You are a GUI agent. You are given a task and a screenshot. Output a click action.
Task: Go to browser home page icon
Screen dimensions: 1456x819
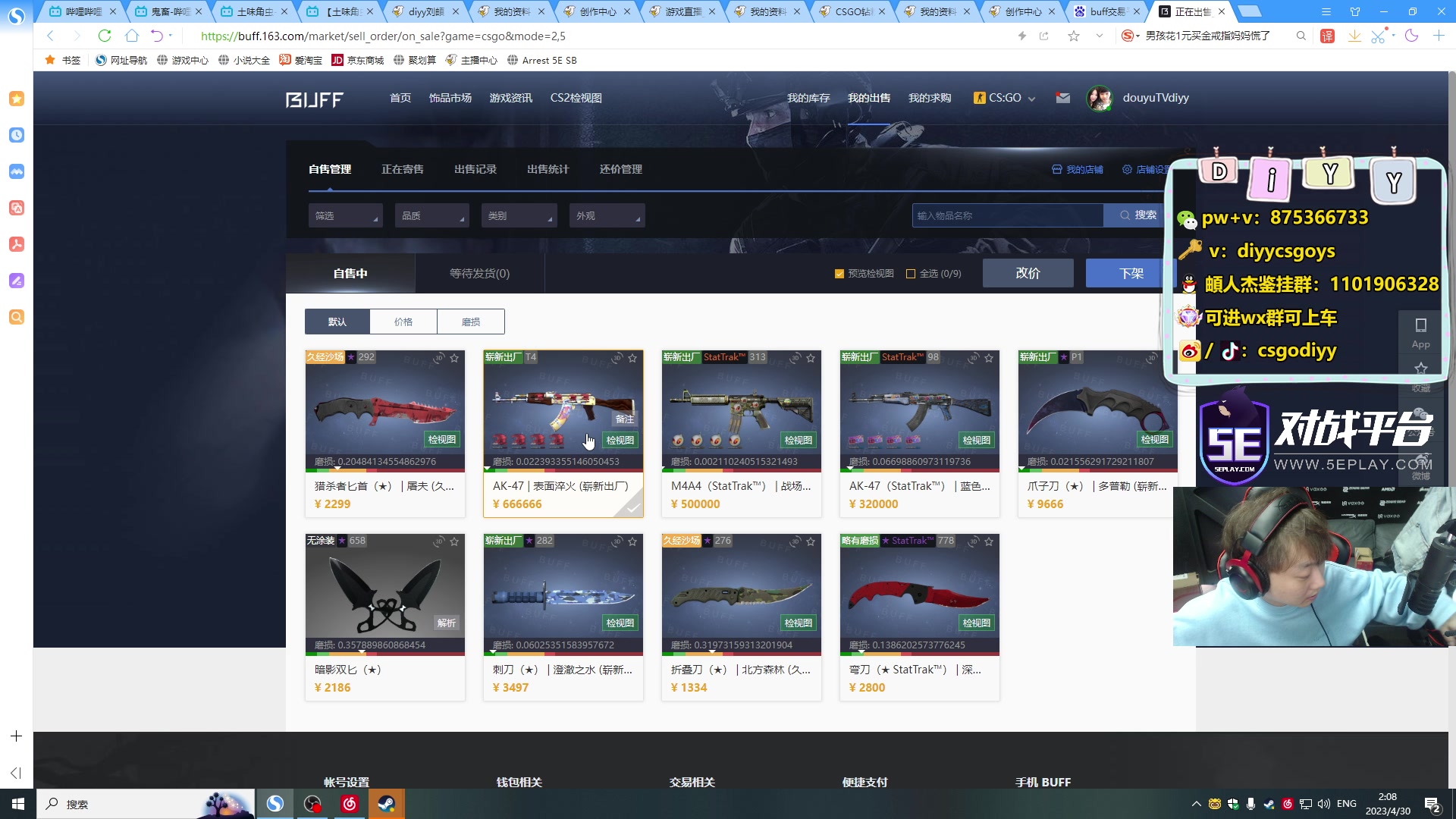coord(131,36)
